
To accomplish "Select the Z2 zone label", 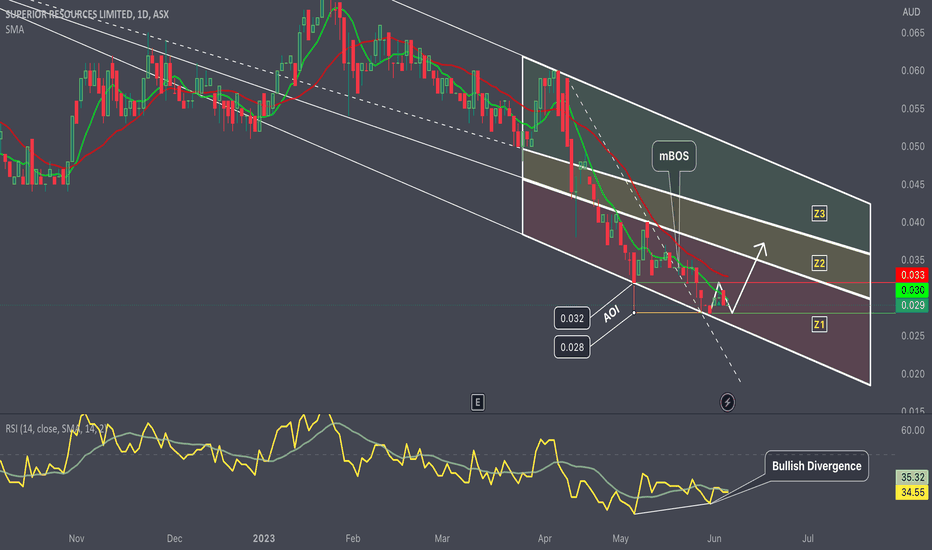I will [819, 263].
